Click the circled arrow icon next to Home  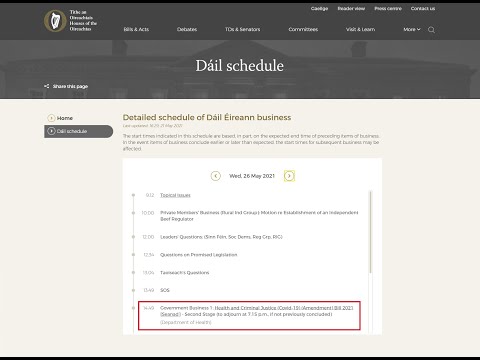click(x=51, y=118)
